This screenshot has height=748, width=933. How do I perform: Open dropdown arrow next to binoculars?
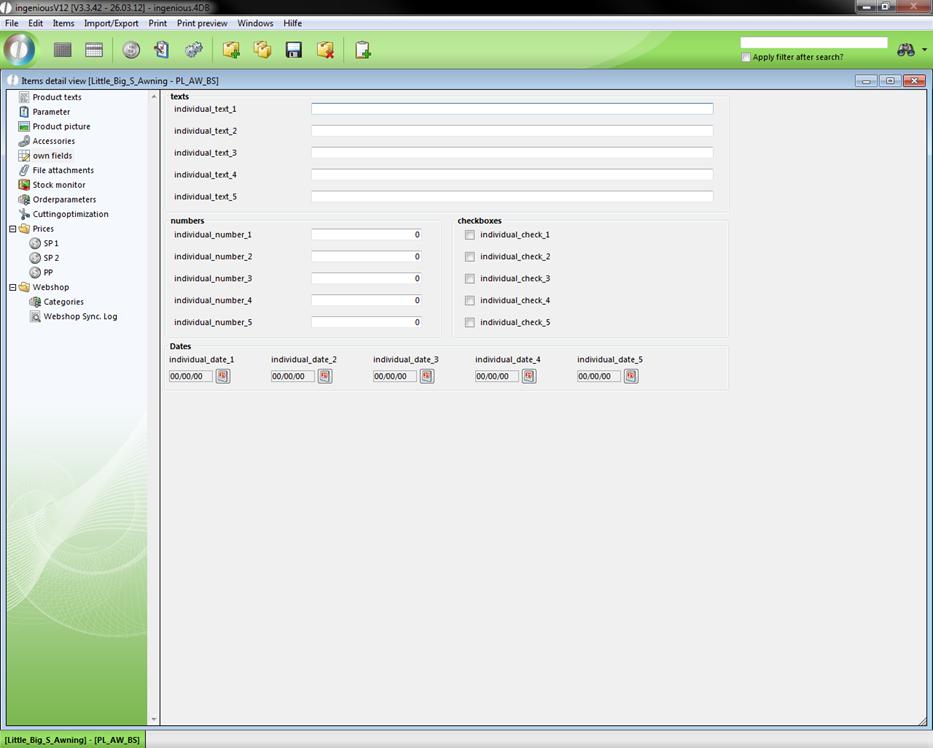924,50
